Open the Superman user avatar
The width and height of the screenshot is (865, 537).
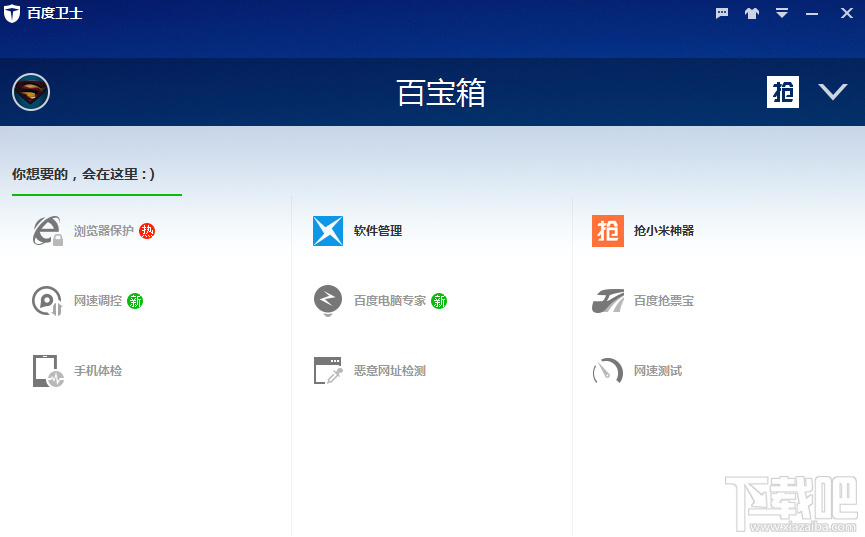31,92
